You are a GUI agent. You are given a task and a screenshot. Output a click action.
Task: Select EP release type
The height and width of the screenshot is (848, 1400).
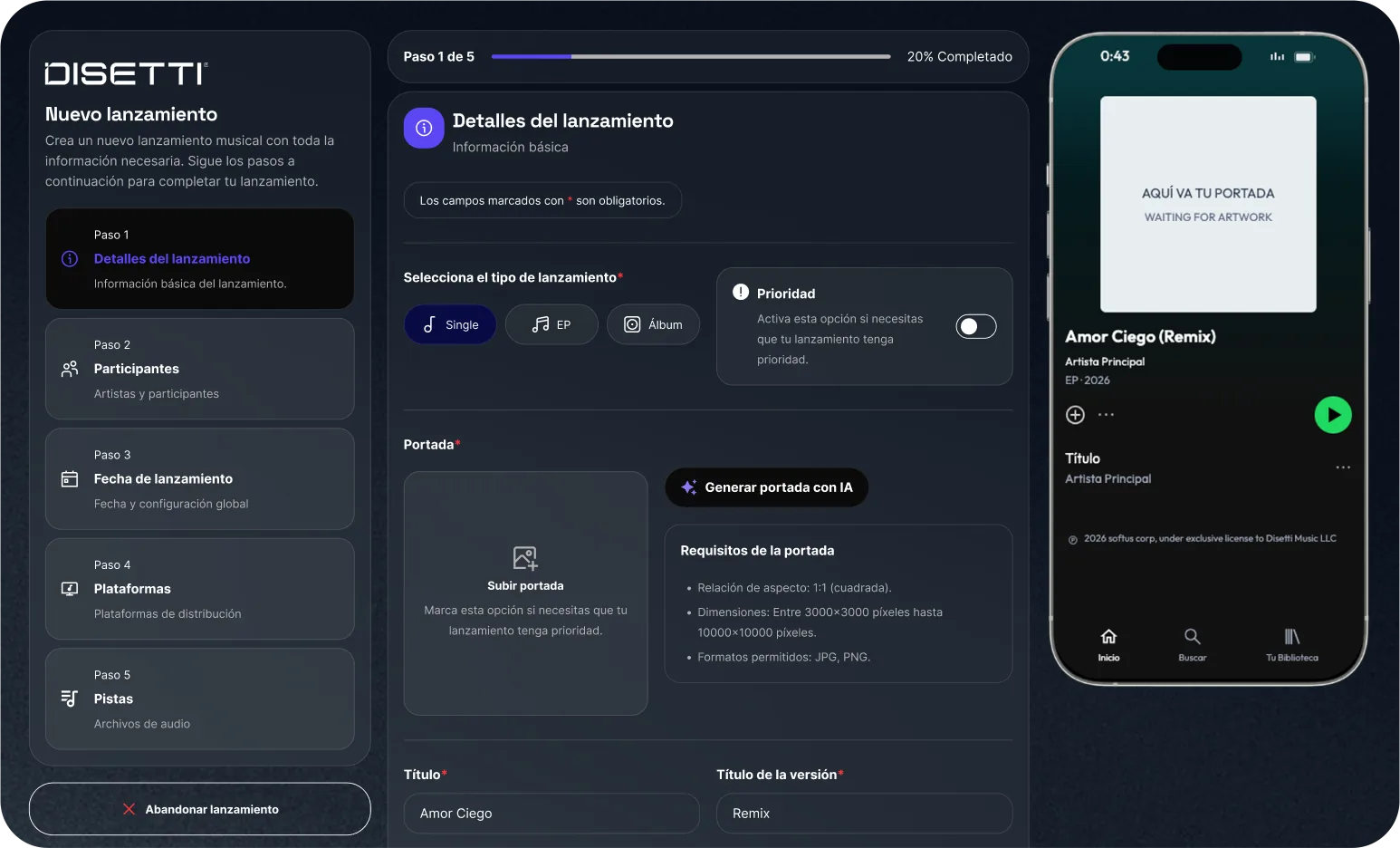551,324
